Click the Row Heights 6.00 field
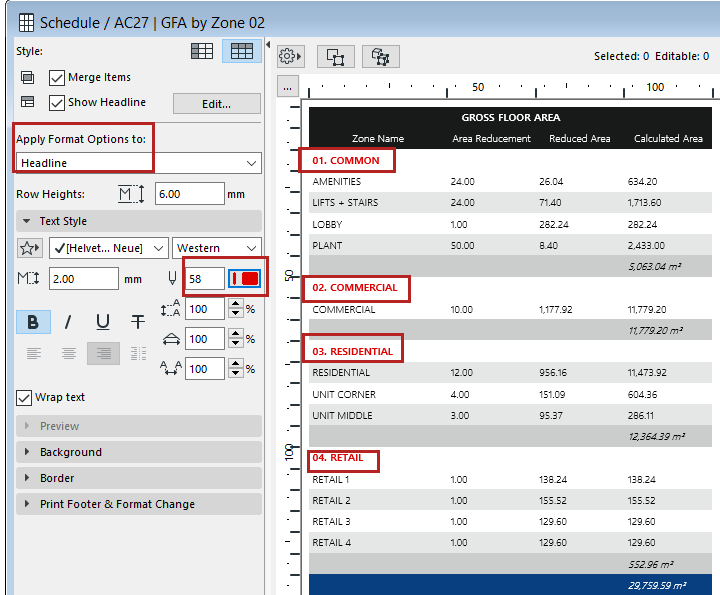Viewport: 720px width, 595px height. click(190, 194)
